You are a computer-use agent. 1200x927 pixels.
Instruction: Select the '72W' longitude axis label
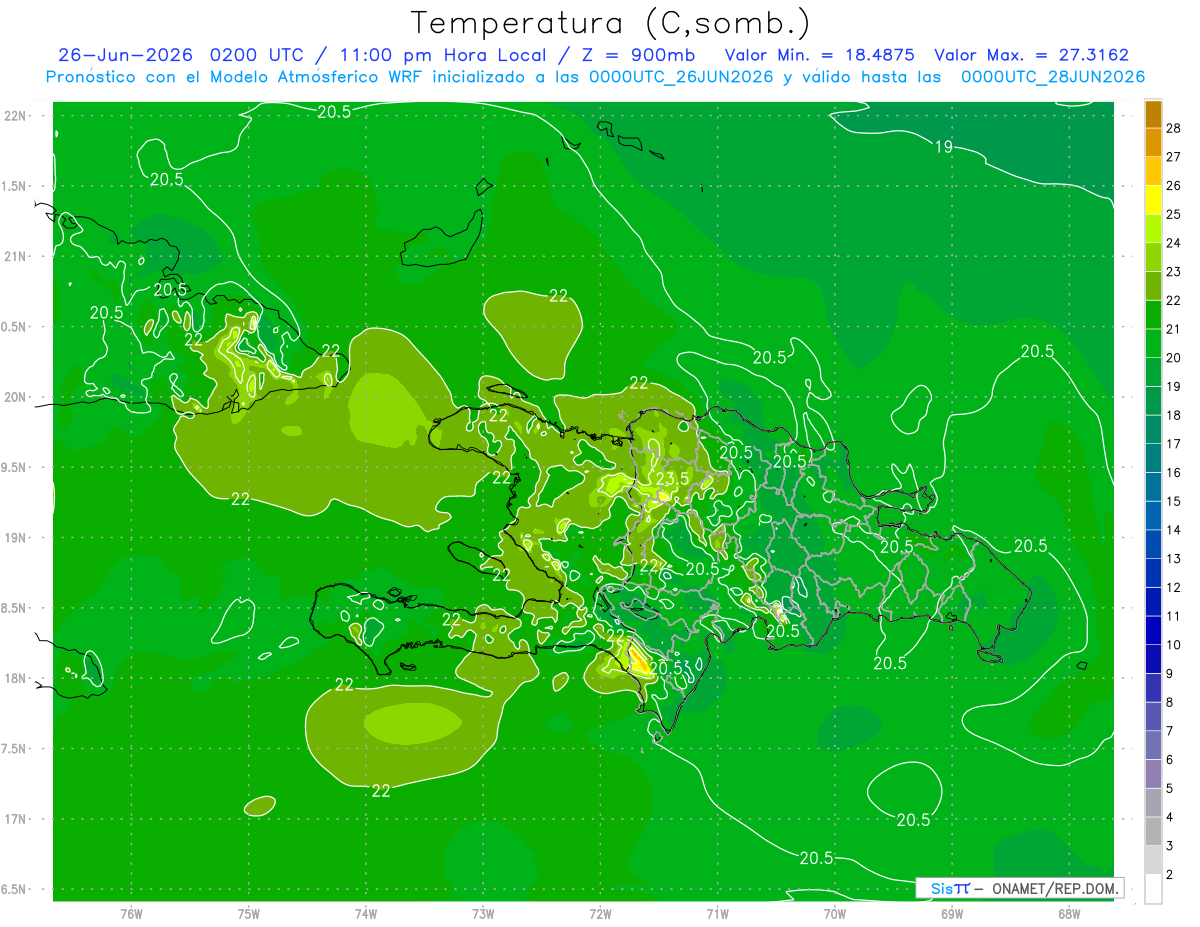tap(600, 914)
